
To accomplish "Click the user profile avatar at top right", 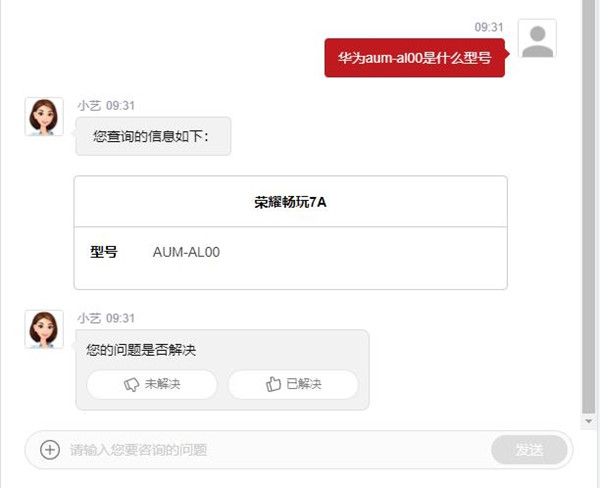I will (x=537, y=39).
